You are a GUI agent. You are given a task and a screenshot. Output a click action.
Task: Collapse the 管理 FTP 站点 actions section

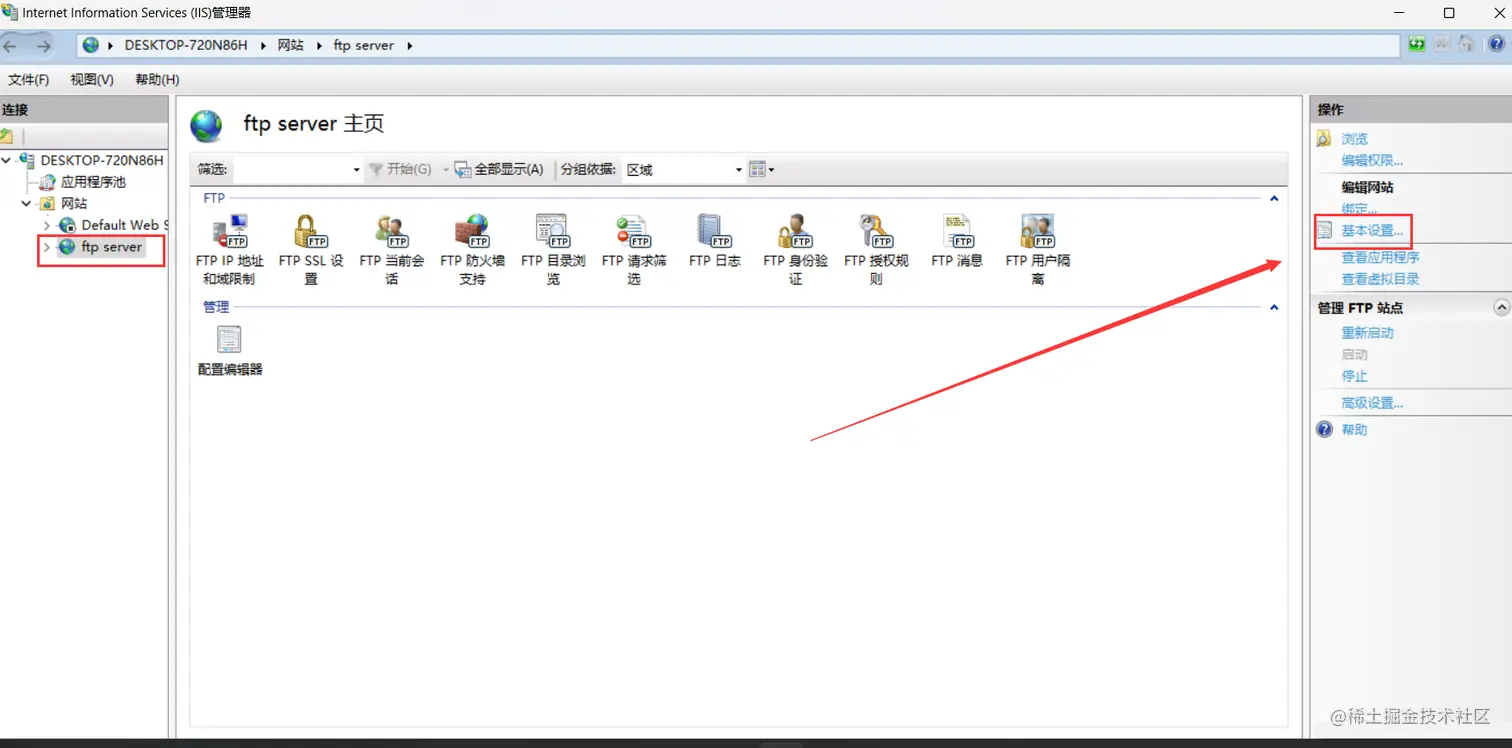(1501, 308)
